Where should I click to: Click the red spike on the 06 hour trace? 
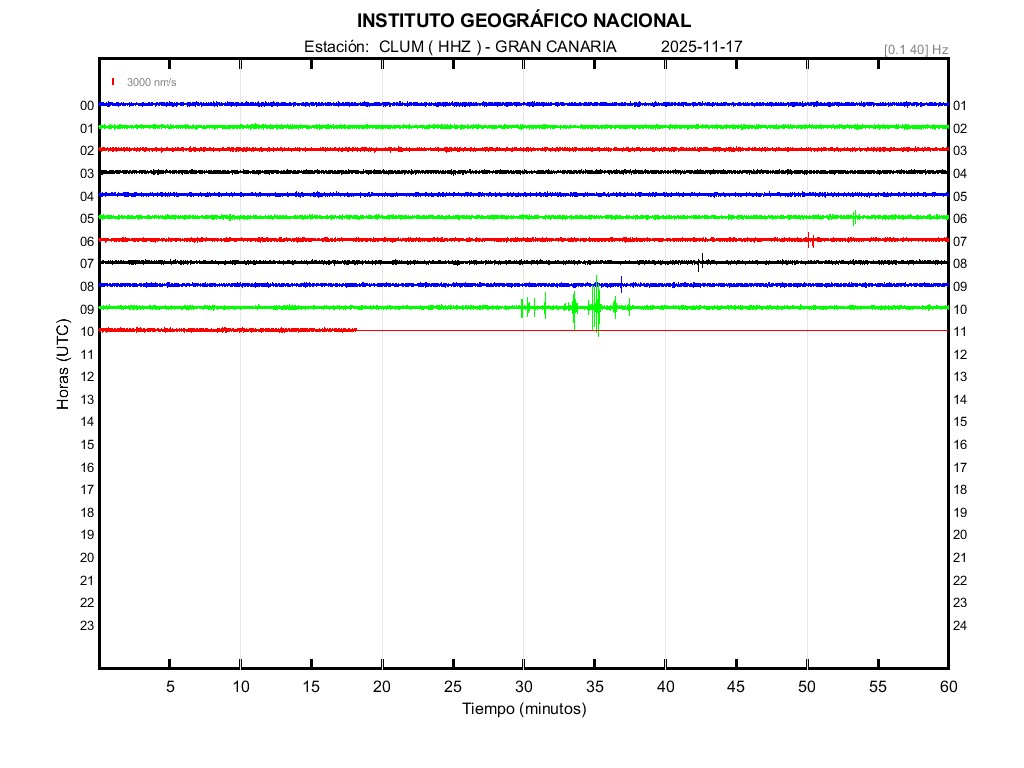click(x=809, y=240)
